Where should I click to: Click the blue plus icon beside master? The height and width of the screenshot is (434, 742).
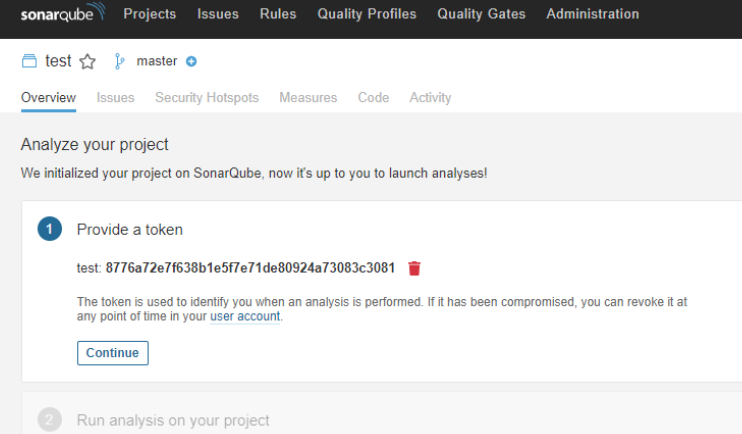191,61
